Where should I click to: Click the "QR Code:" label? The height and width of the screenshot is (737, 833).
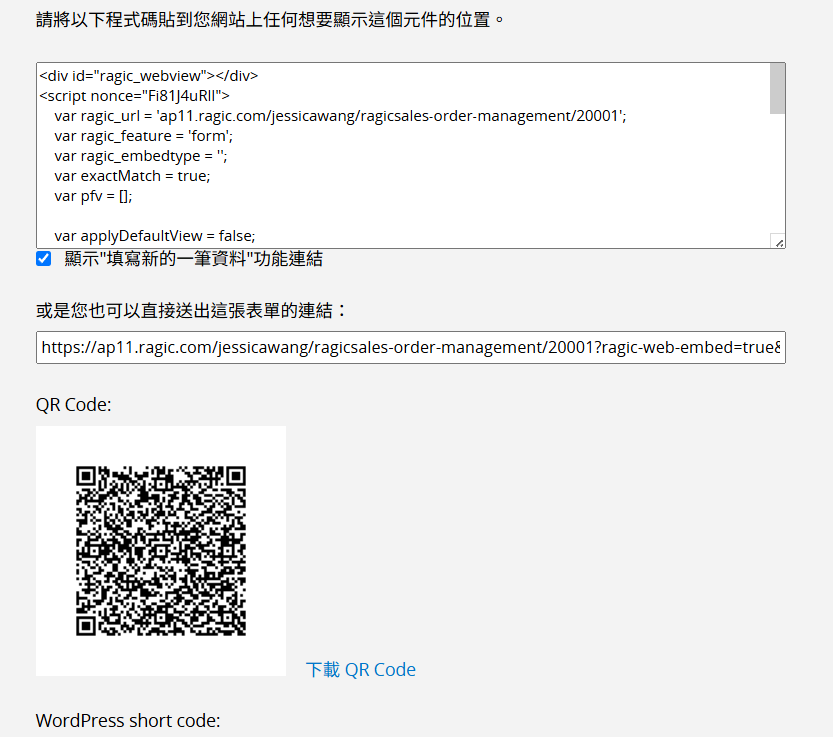coord(74,405)
